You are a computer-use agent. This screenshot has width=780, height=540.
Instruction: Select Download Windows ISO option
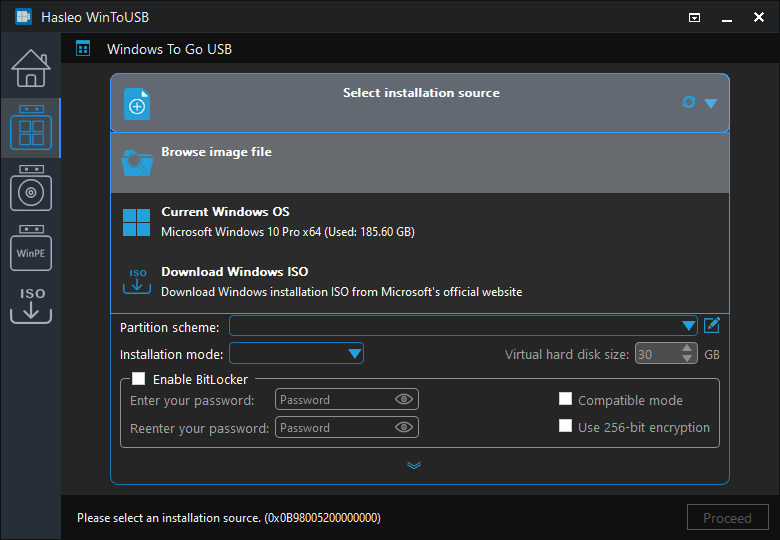420,282
